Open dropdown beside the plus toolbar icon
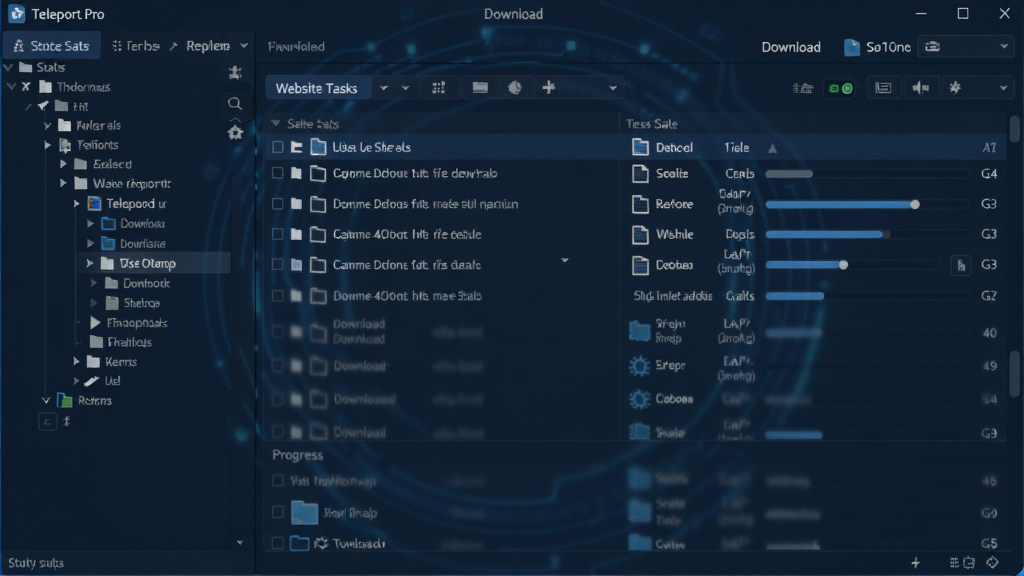Viewport: 1024px width, 576px height. [613, 88]
